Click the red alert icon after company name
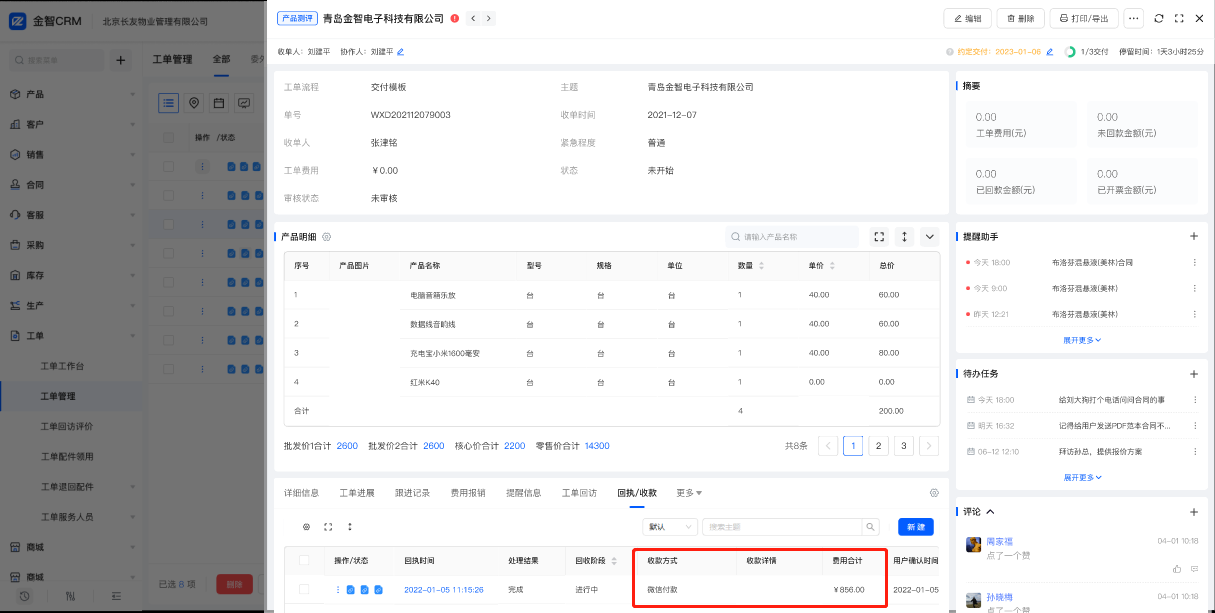This screenshot has width=1215, height=613. [x=455, y=18]
